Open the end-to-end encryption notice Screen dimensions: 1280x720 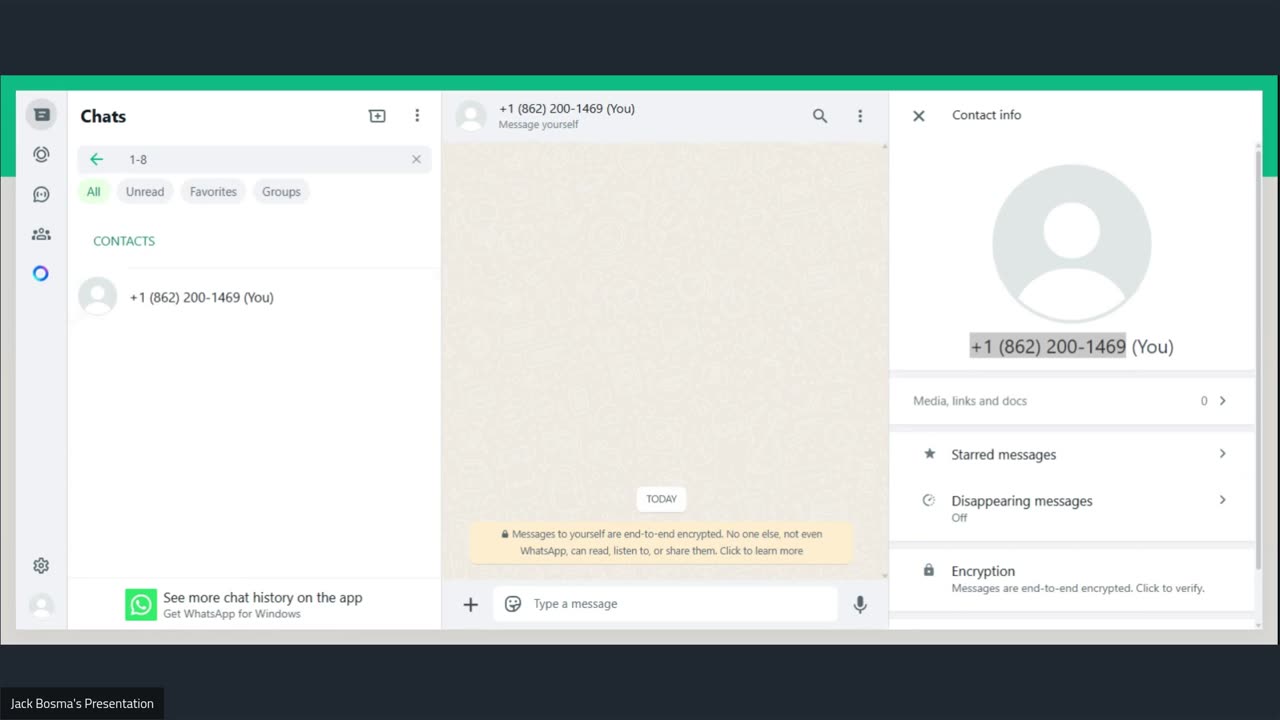click(x=661, y=542)
